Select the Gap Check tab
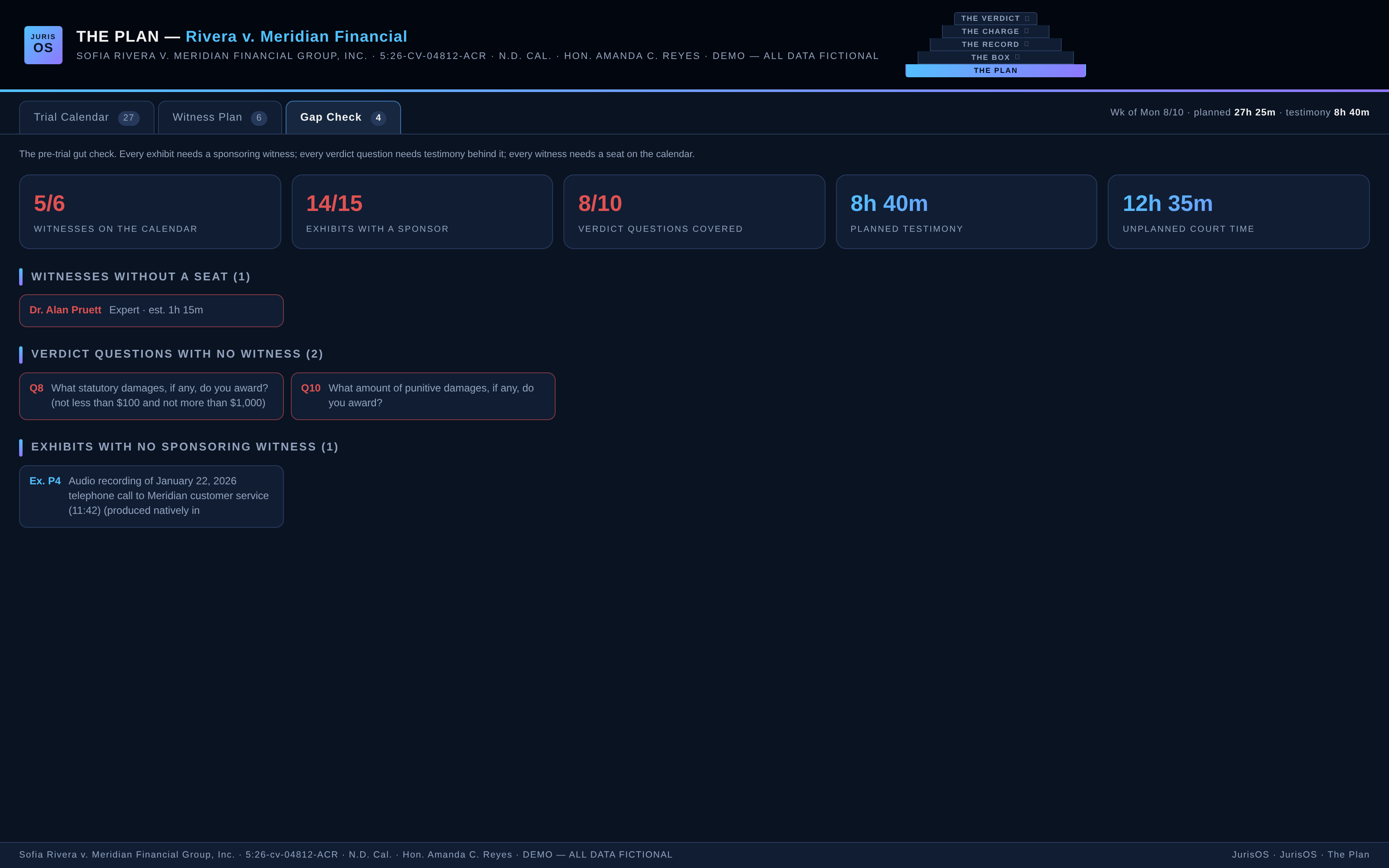1389x868 pixels. click(343, 118)
